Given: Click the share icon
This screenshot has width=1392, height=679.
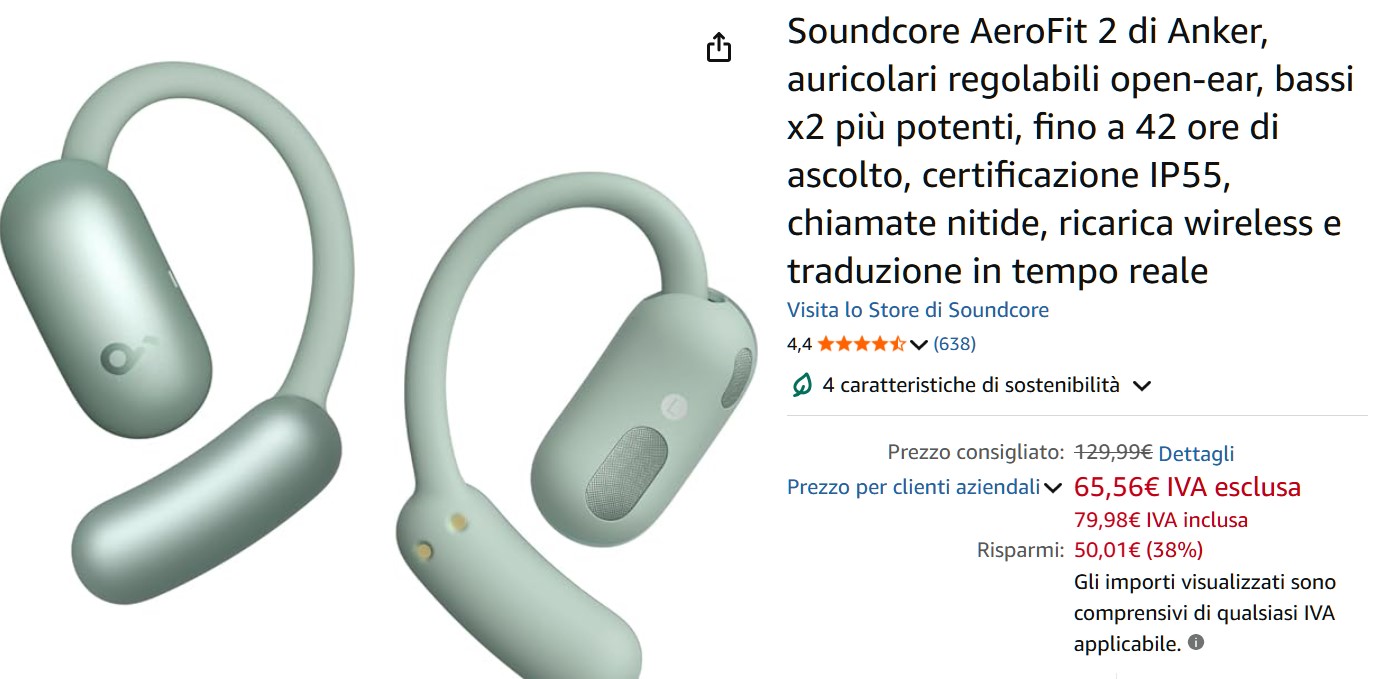Looking at the screenshot, I should click(718, 47).
